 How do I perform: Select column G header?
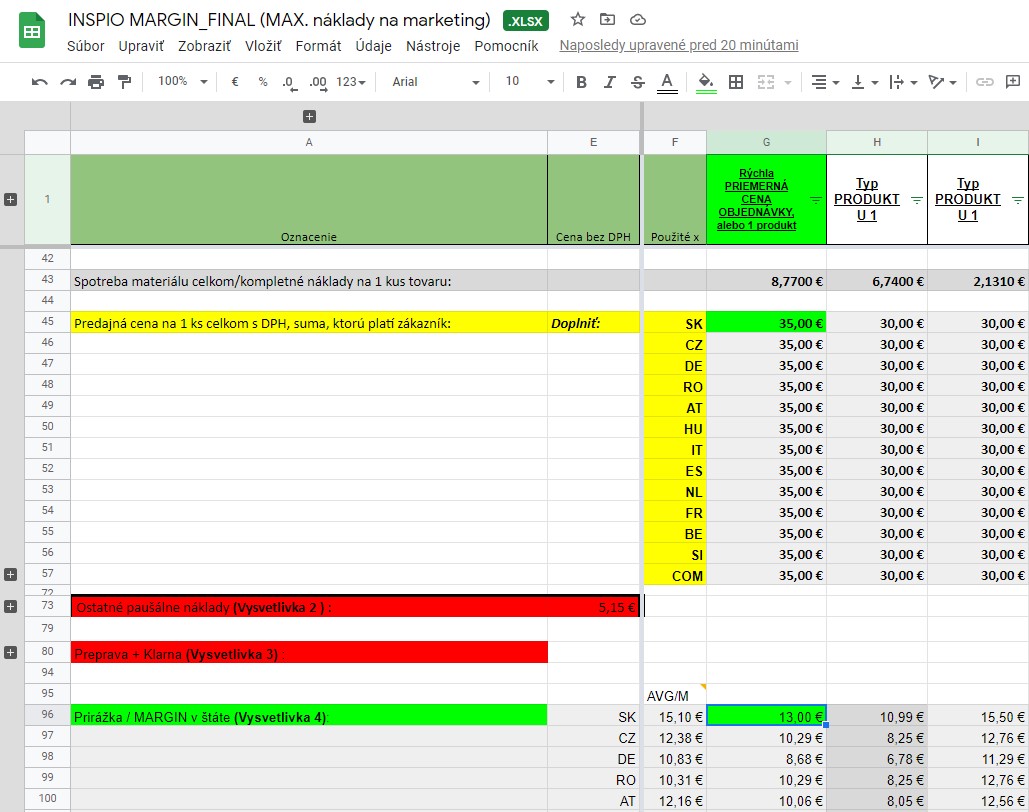(x=766, y=142)
